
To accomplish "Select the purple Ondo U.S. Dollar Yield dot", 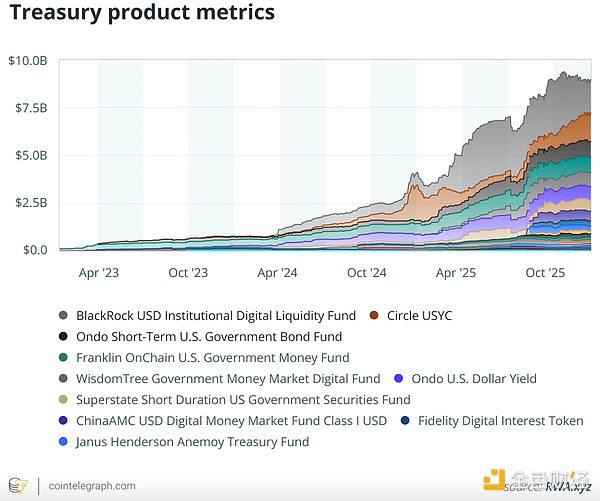I will [399, 379].
